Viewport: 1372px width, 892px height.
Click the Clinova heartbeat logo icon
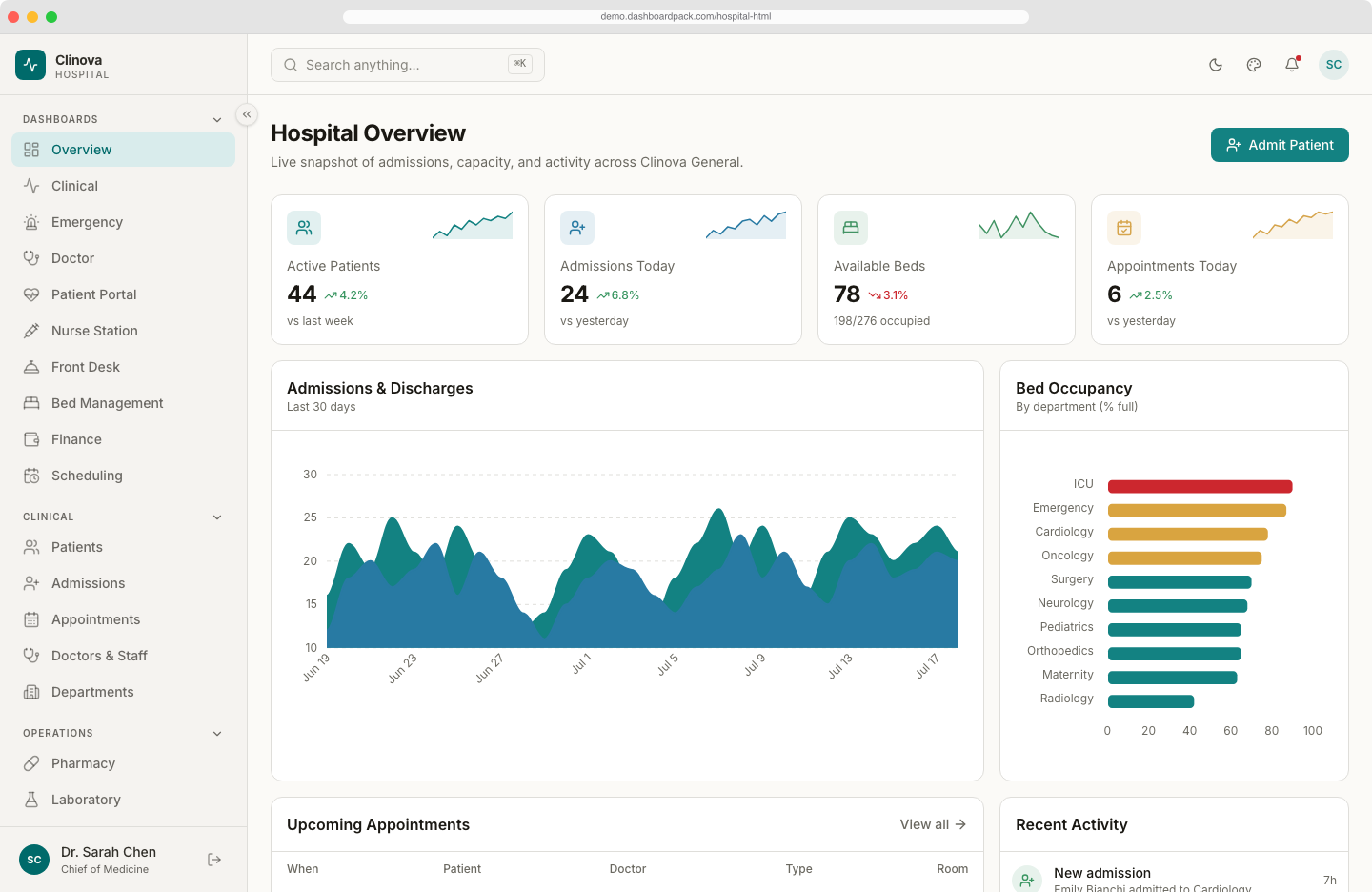(30, 65)
